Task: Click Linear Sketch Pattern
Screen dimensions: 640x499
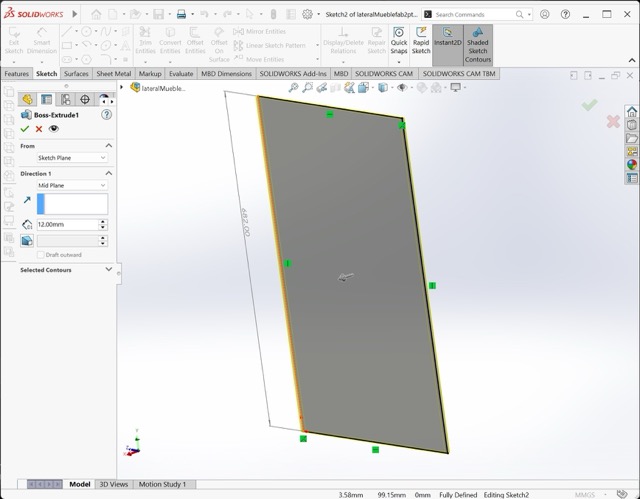Action: [269, 45]
